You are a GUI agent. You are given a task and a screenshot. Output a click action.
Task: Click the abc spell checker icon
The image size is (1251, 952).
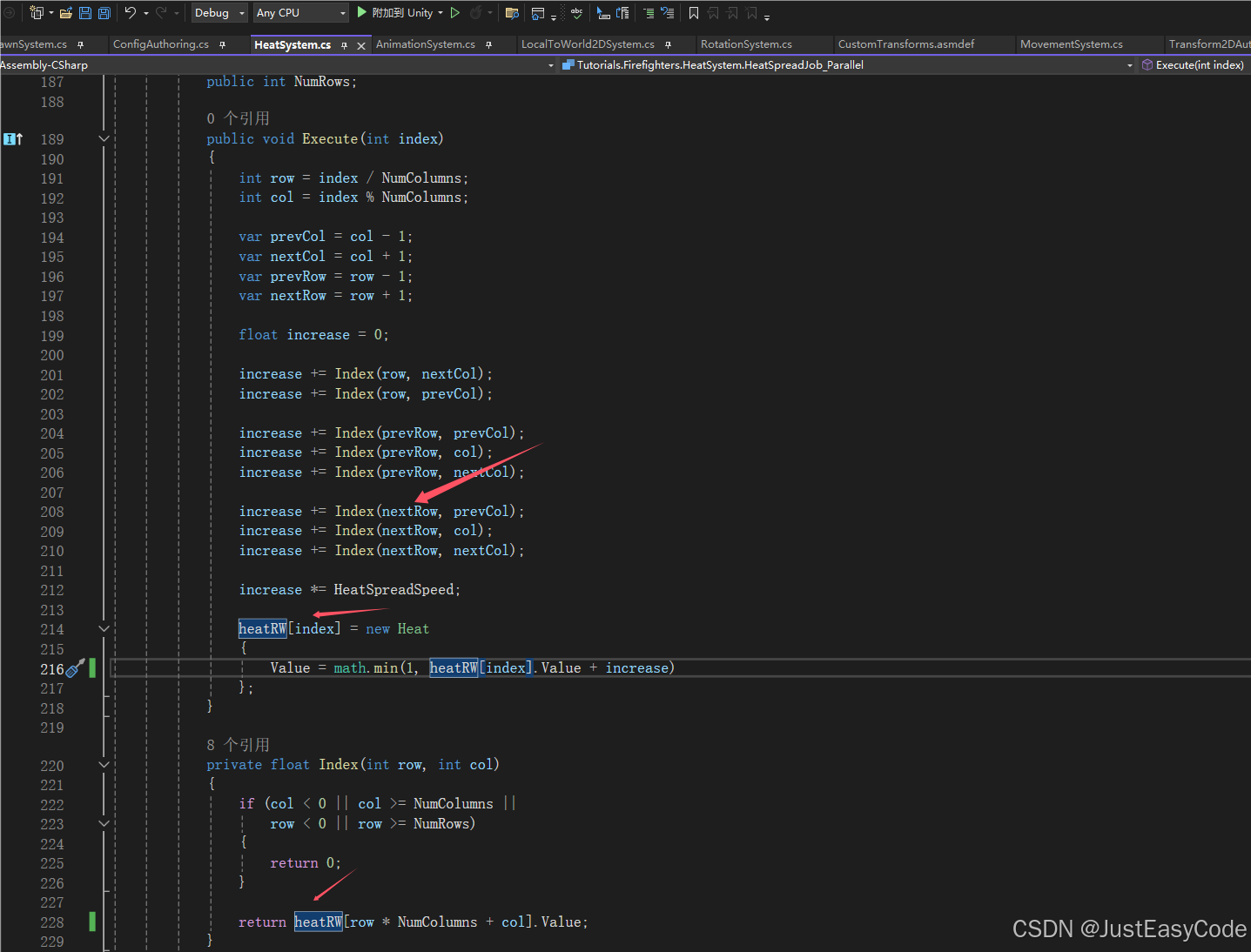point(576,12)
